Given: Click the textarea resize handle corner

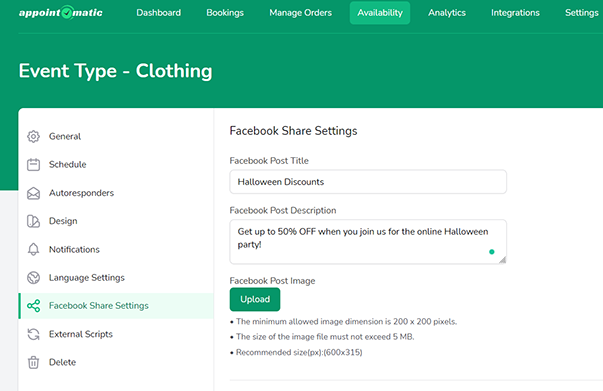Looking at the screenshot, I should 502,260.
